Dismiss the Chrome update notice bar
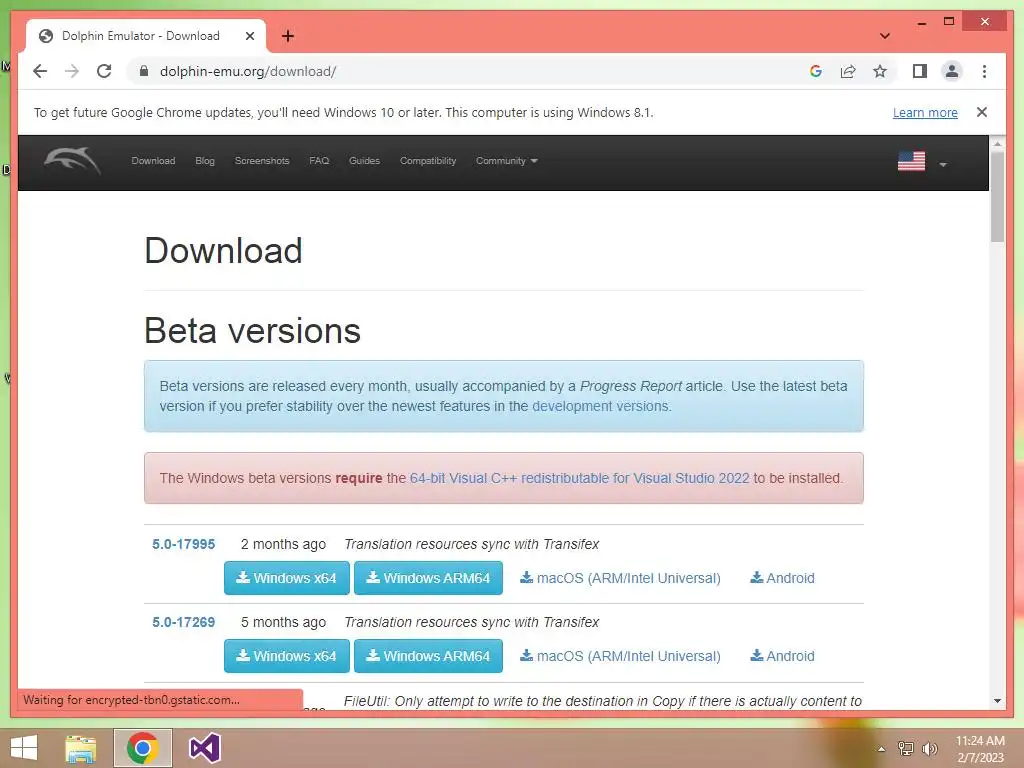This screenshot has width=1024, height=768. (x=982, y=112)
